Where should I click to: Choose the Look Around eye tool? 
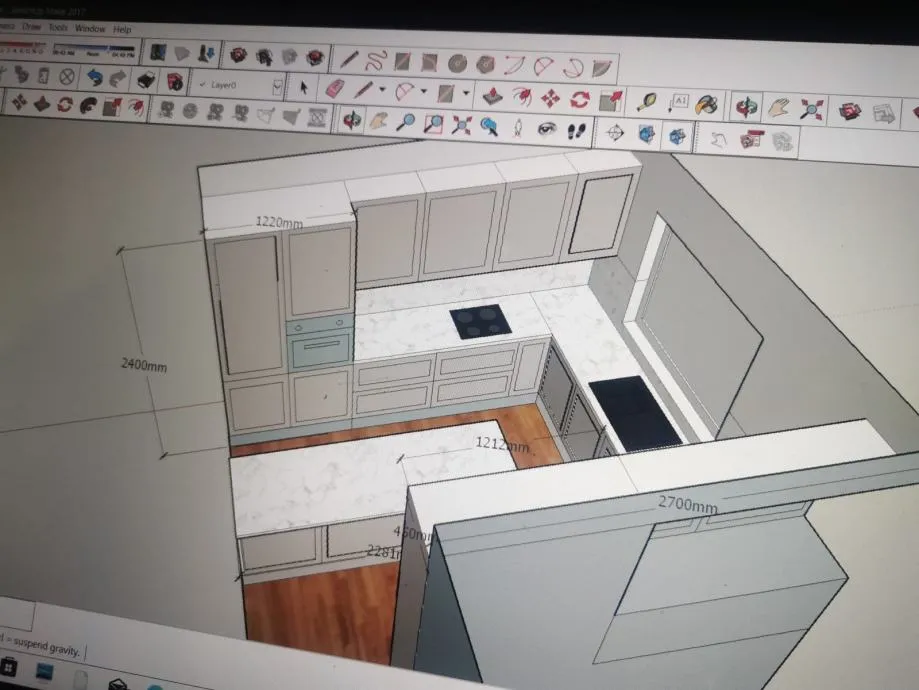click(x=547, y=129)
